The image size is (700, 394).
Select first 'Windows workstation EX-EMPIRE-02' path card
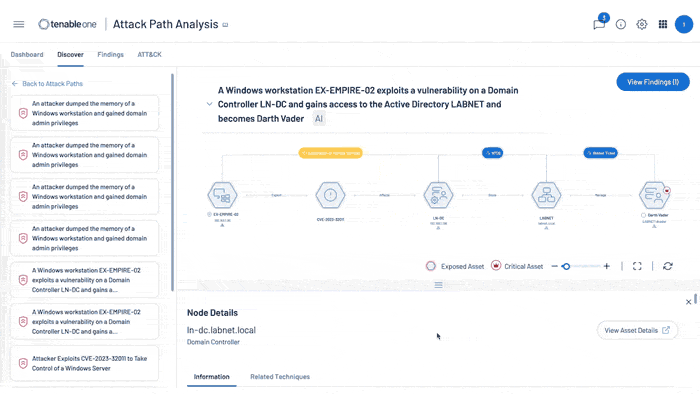point(84,280)
